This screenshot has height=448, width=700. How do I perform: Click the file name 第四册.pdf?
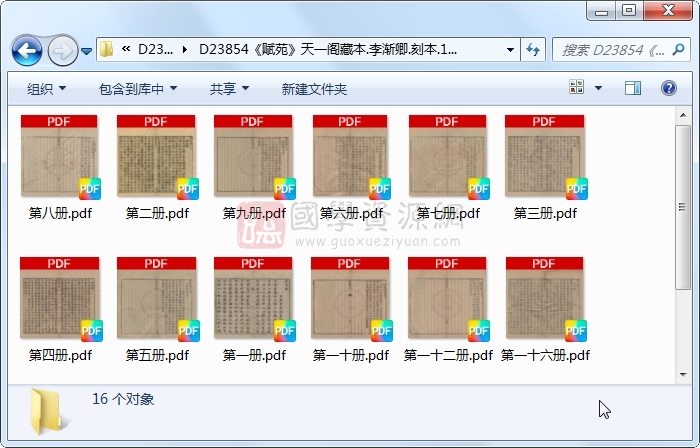60,355
